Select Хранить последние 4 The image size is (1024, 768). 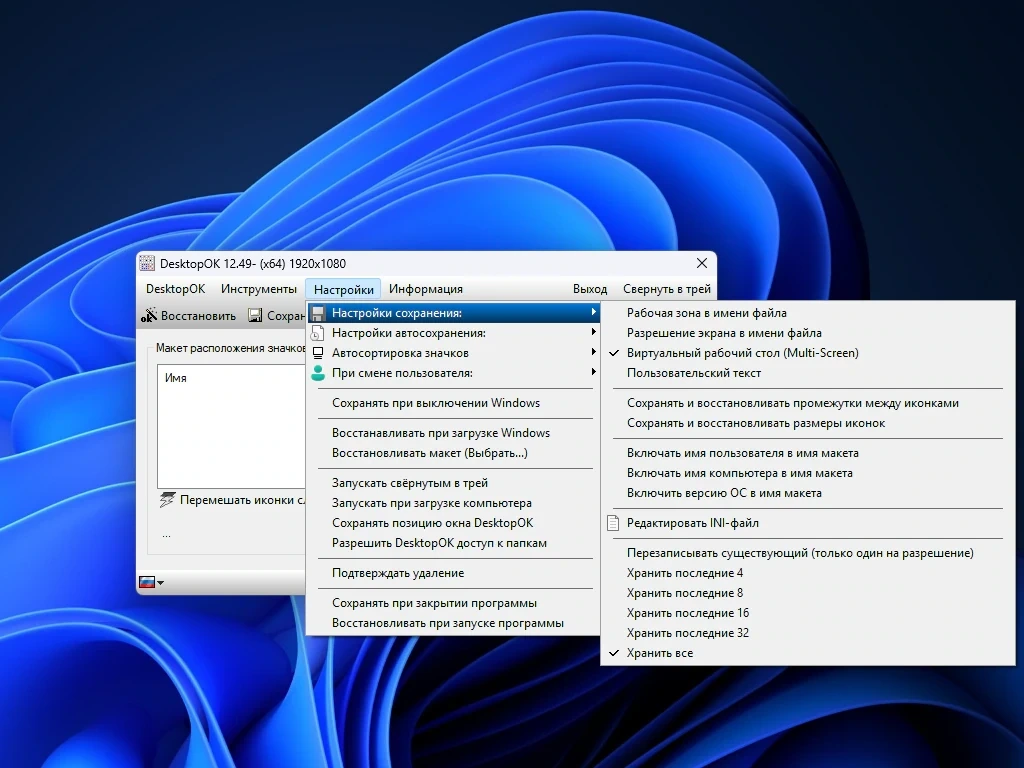coord(808,573)
